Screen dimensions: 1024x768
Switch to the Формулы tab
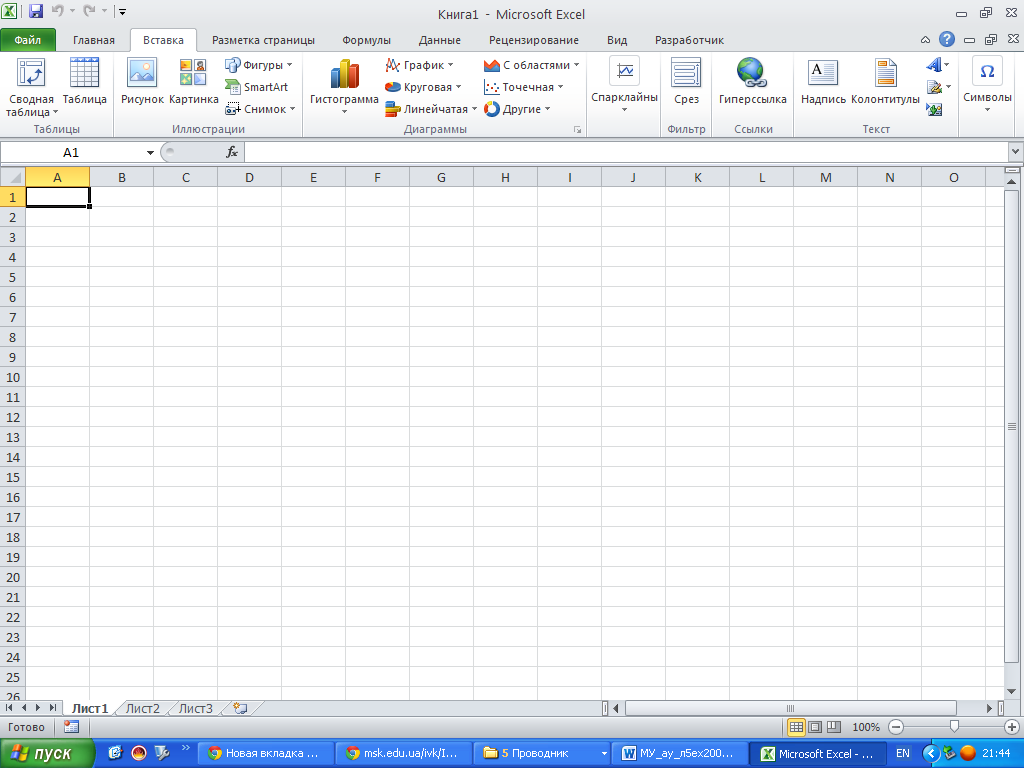(366, 40)
